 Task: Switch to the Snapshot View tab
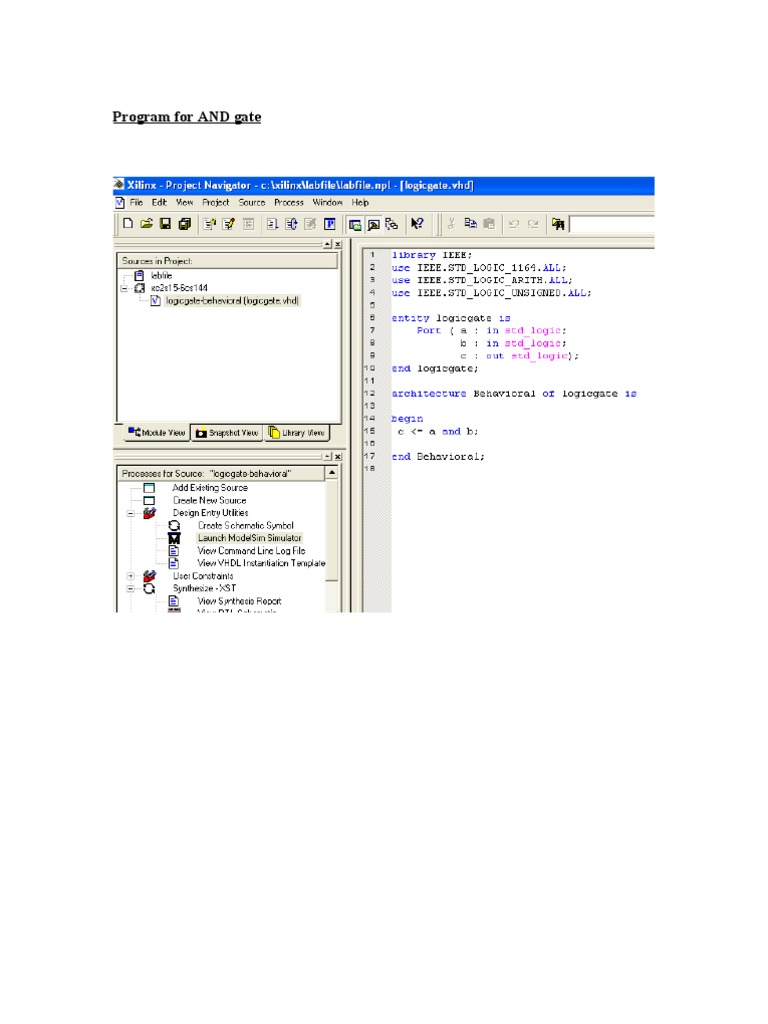[227, 433]
